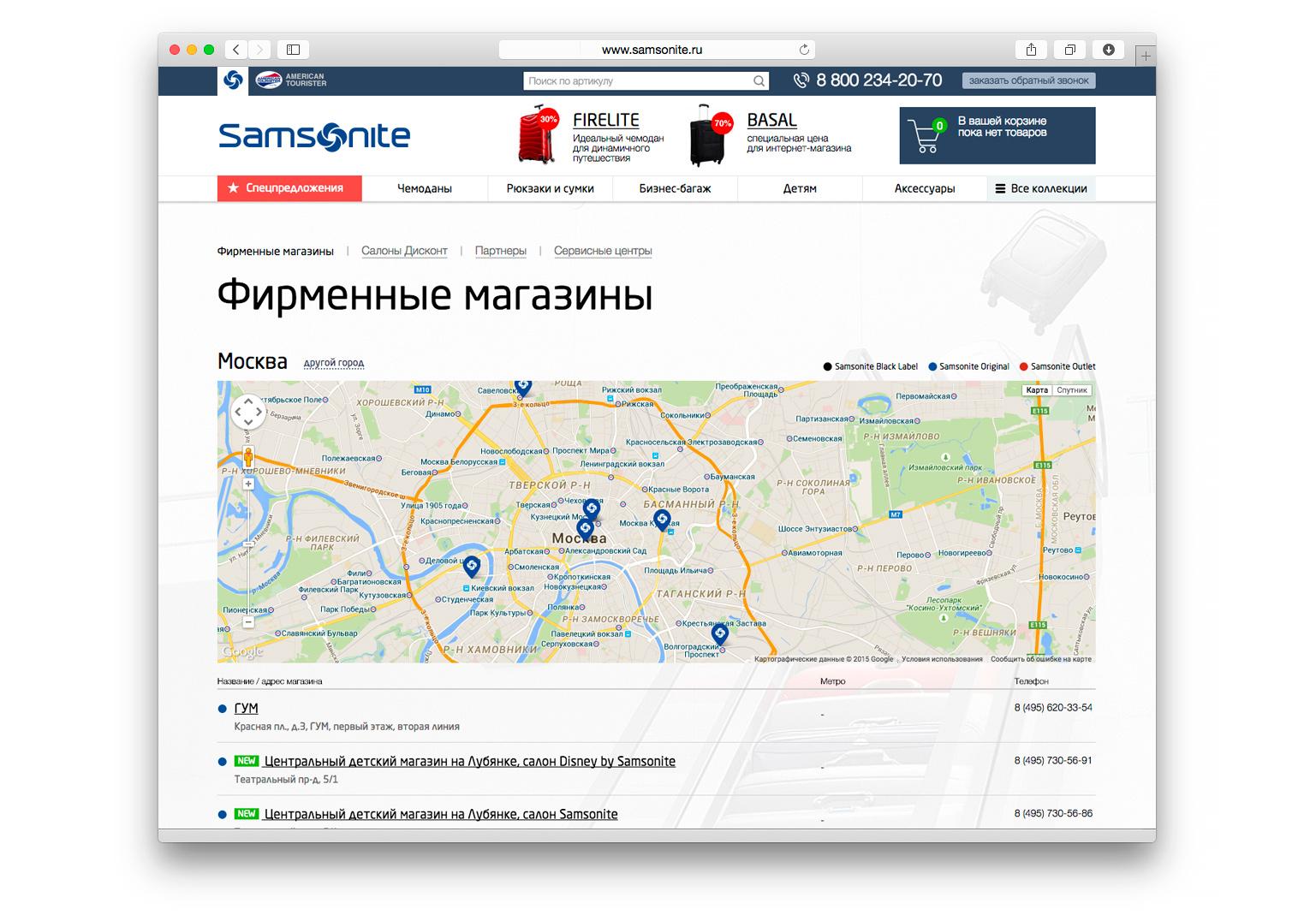Zoom out the map with minus button
1316x921 pixels.
click(x=248, y=622)
